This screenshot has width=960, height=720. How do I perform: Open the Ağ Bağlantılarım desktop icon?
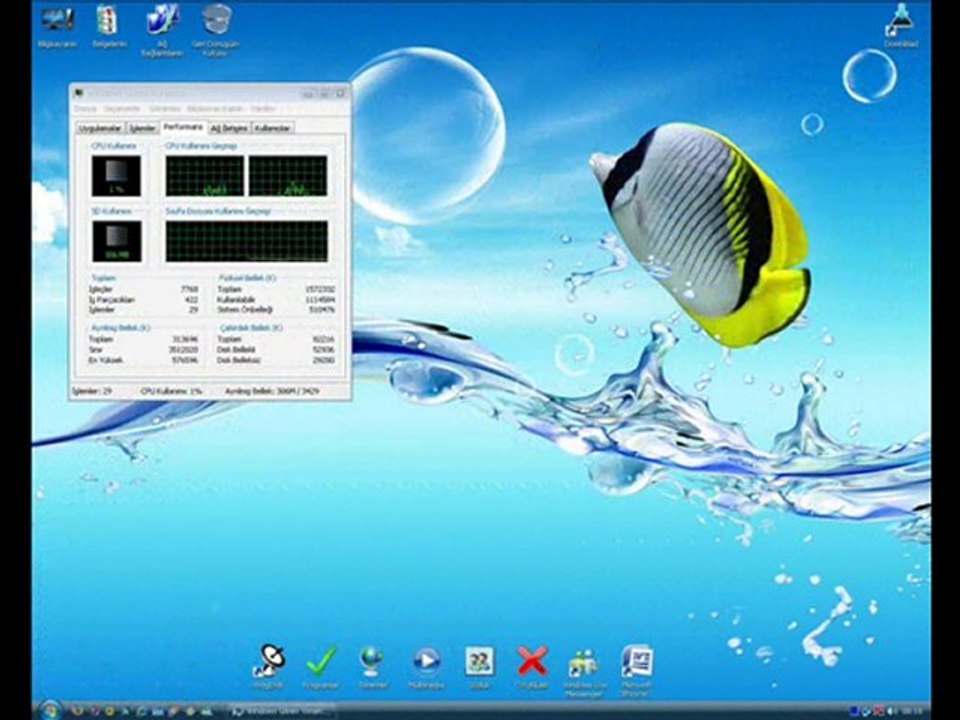(163, 29)
